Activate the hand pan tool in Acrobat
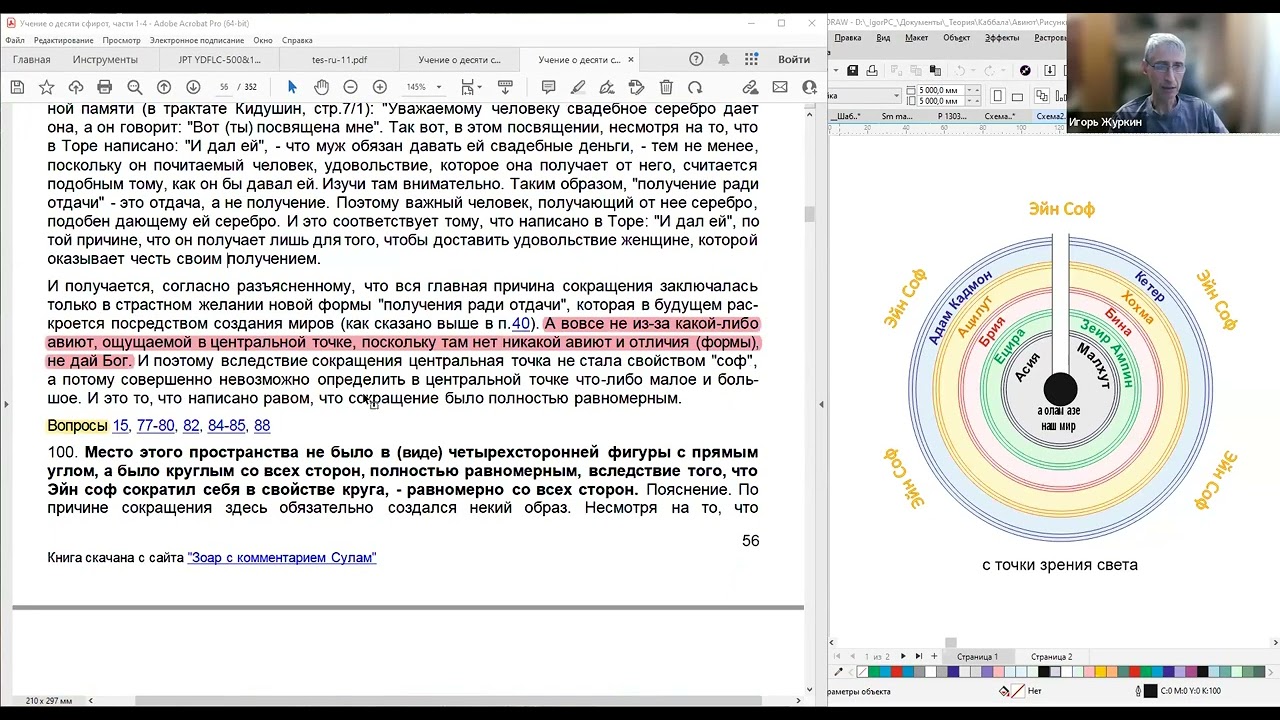 point(321,87)
